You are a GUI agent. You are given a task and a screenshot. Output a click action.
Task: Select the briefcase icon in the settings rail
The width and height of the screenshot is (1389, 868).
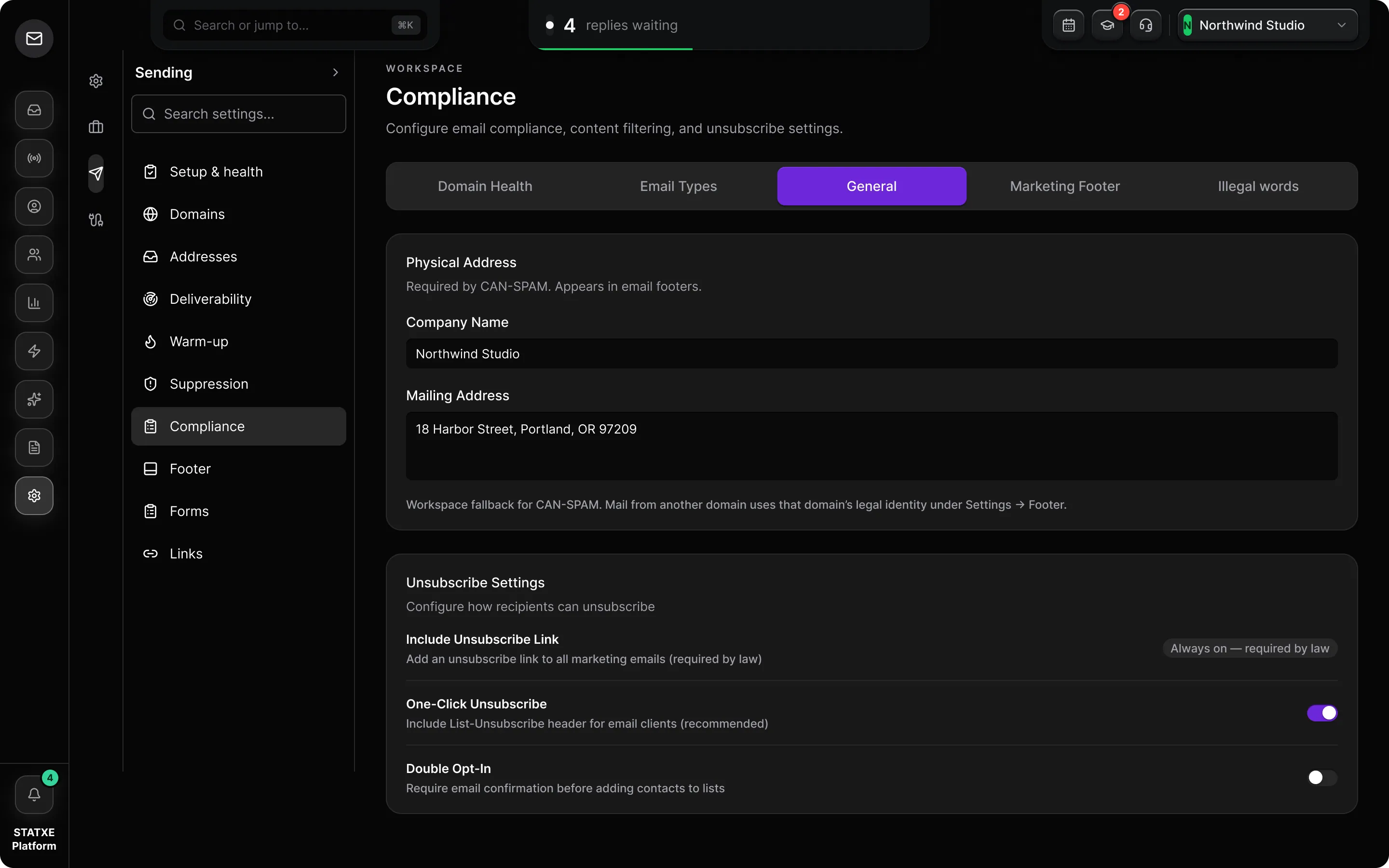[96, 127]
